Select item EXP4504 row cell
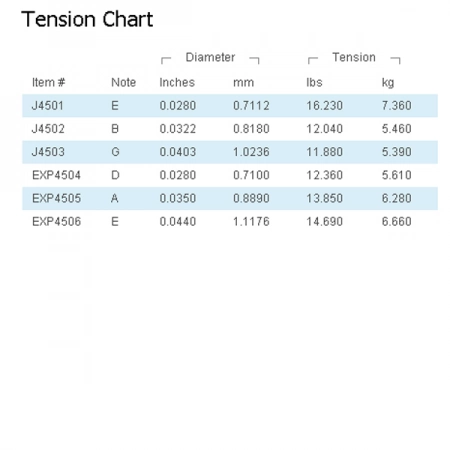This screenshot has height=450, width=450. (x=56, y=175)
